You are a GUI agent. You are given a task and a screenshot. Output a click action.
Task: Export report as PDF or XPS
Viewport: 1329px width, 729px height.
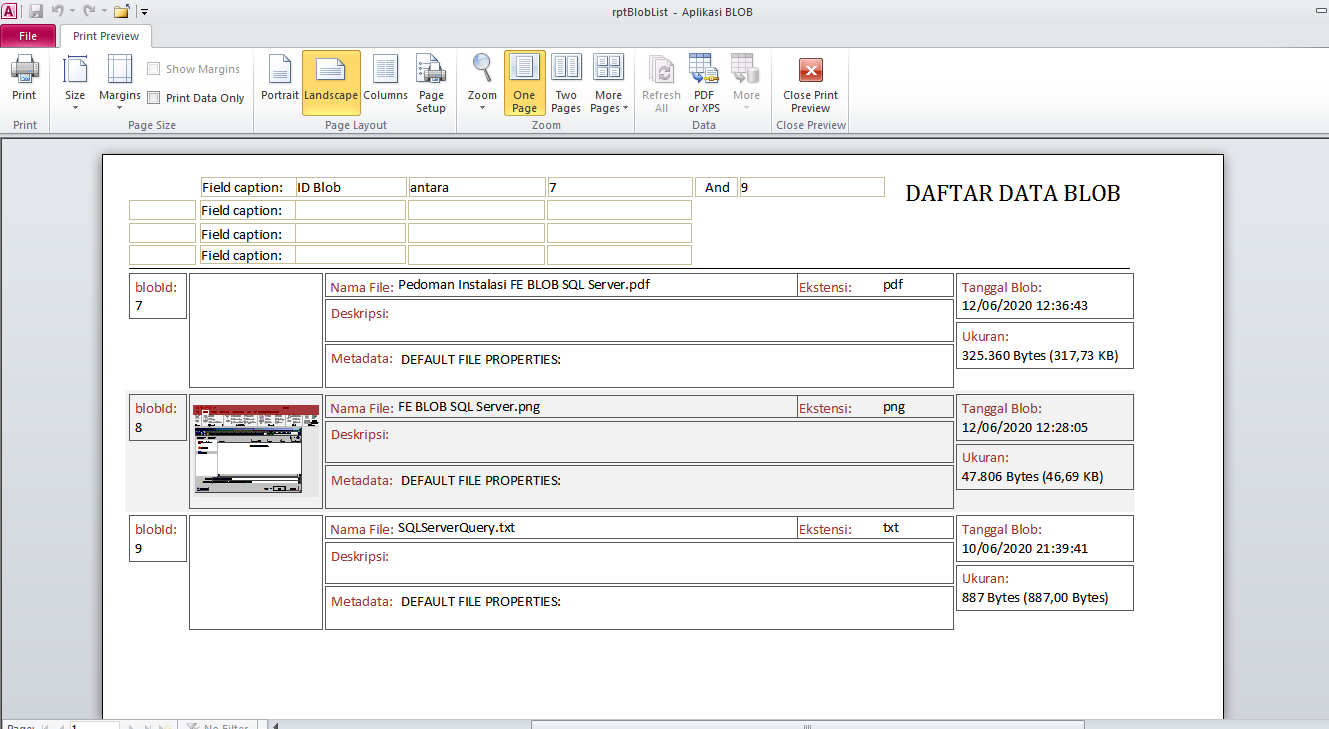point(703,82)
